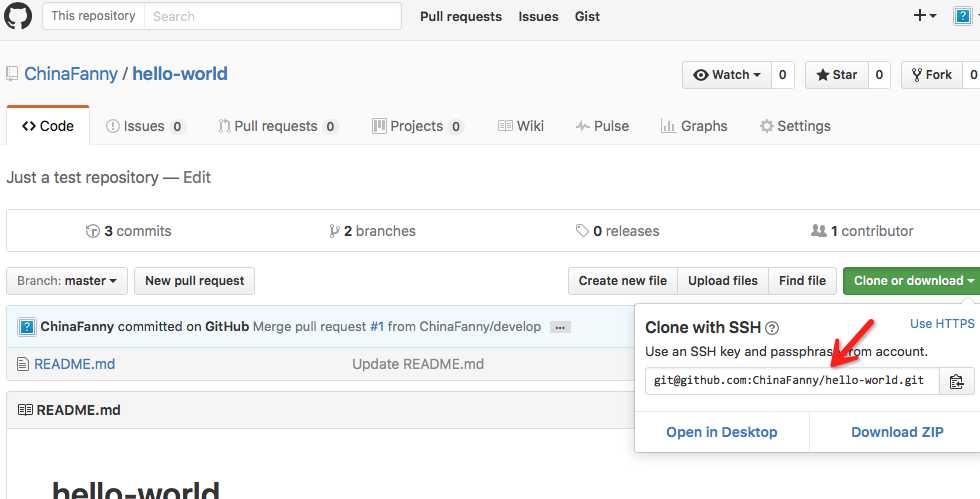Open the GitHub home logo
The height and width of the screenshot is (499, 980).
pyautogui.click(x=18, y=16)
